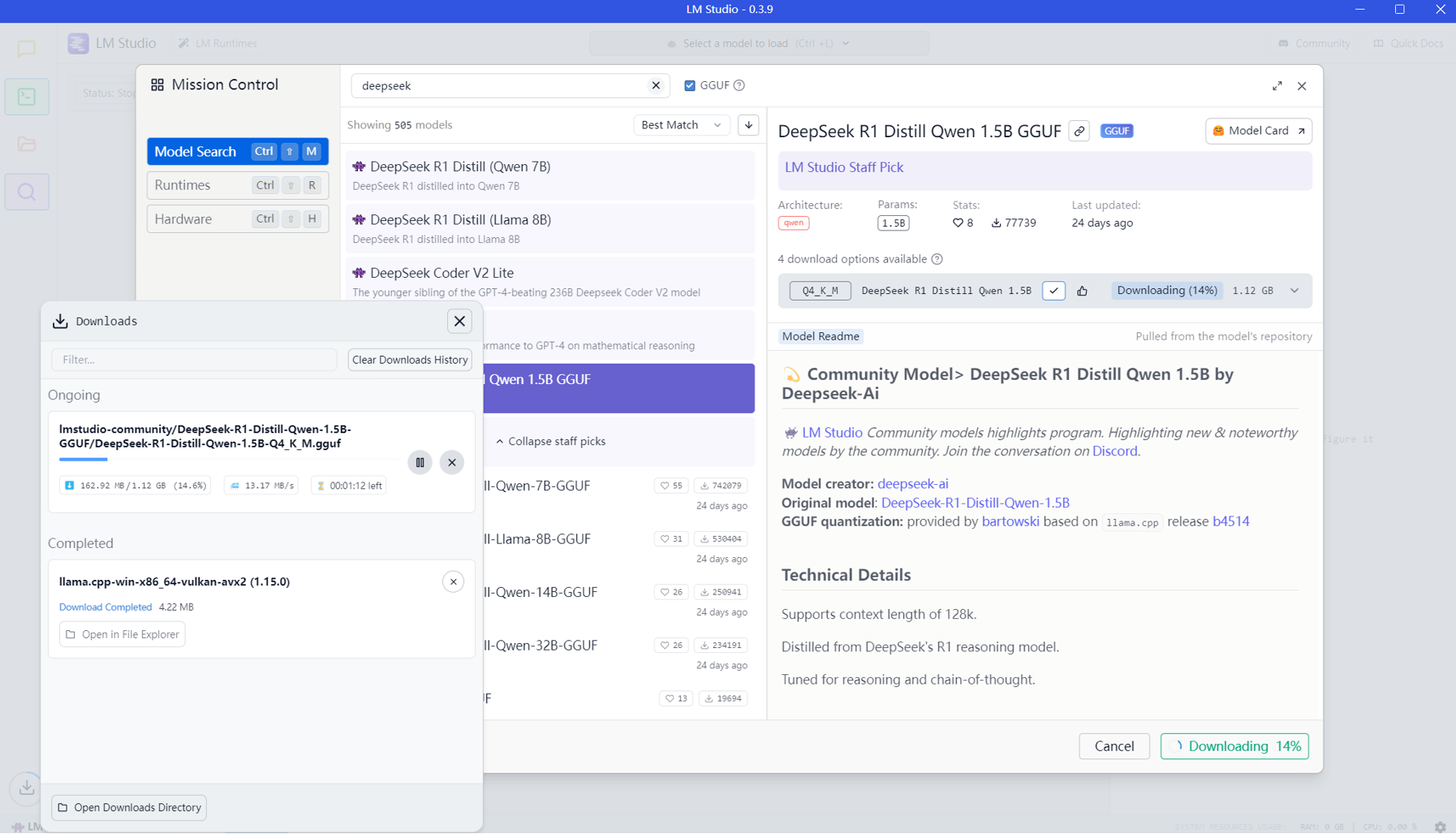Click the Q4_K_M quantization badge
This screenshot has width=1456, height=834.
pos(821,291)
